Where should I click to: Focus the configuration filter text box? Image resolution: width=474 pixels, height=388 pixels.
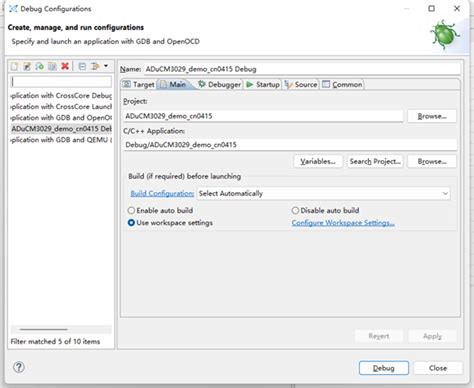[61, 82]
